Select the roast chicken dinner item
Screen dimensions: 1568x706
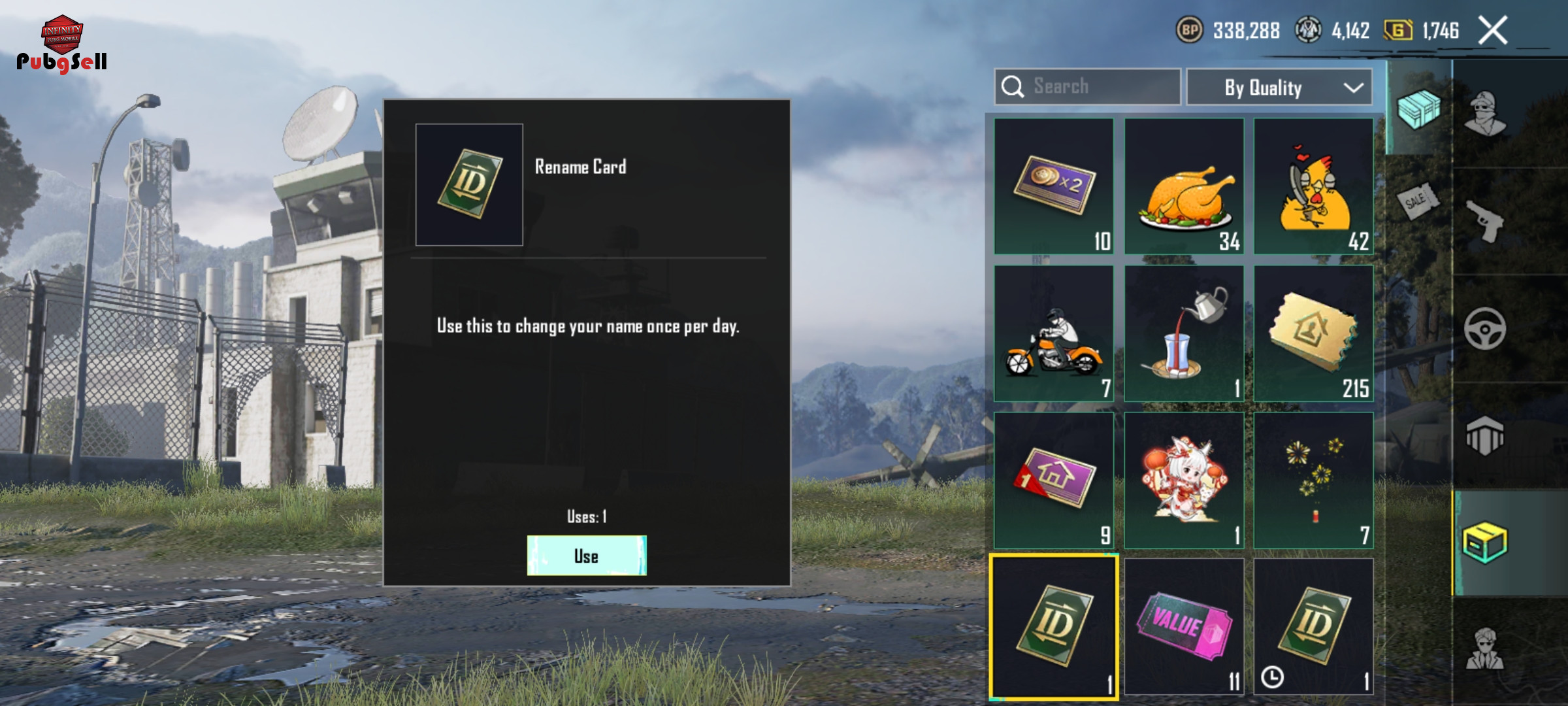tap(1184, 186)
